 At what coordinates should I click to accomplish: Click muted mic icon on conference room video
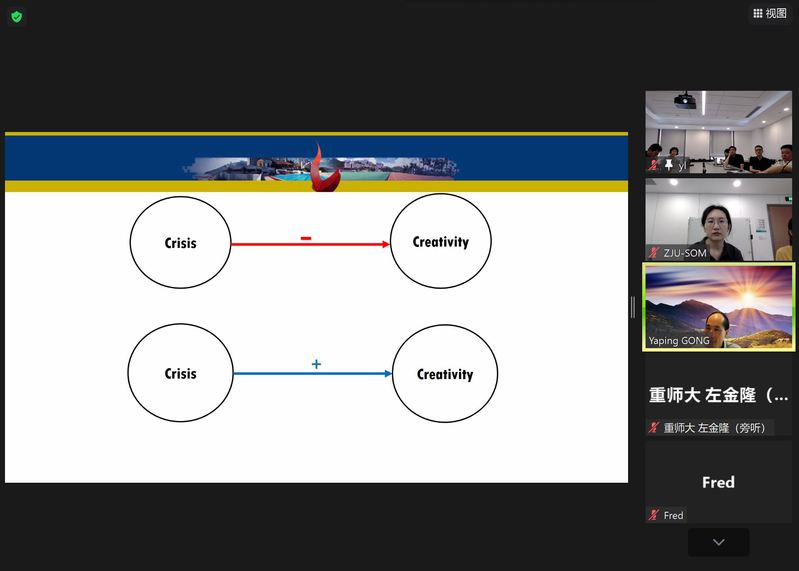click(x=654, y=165)
